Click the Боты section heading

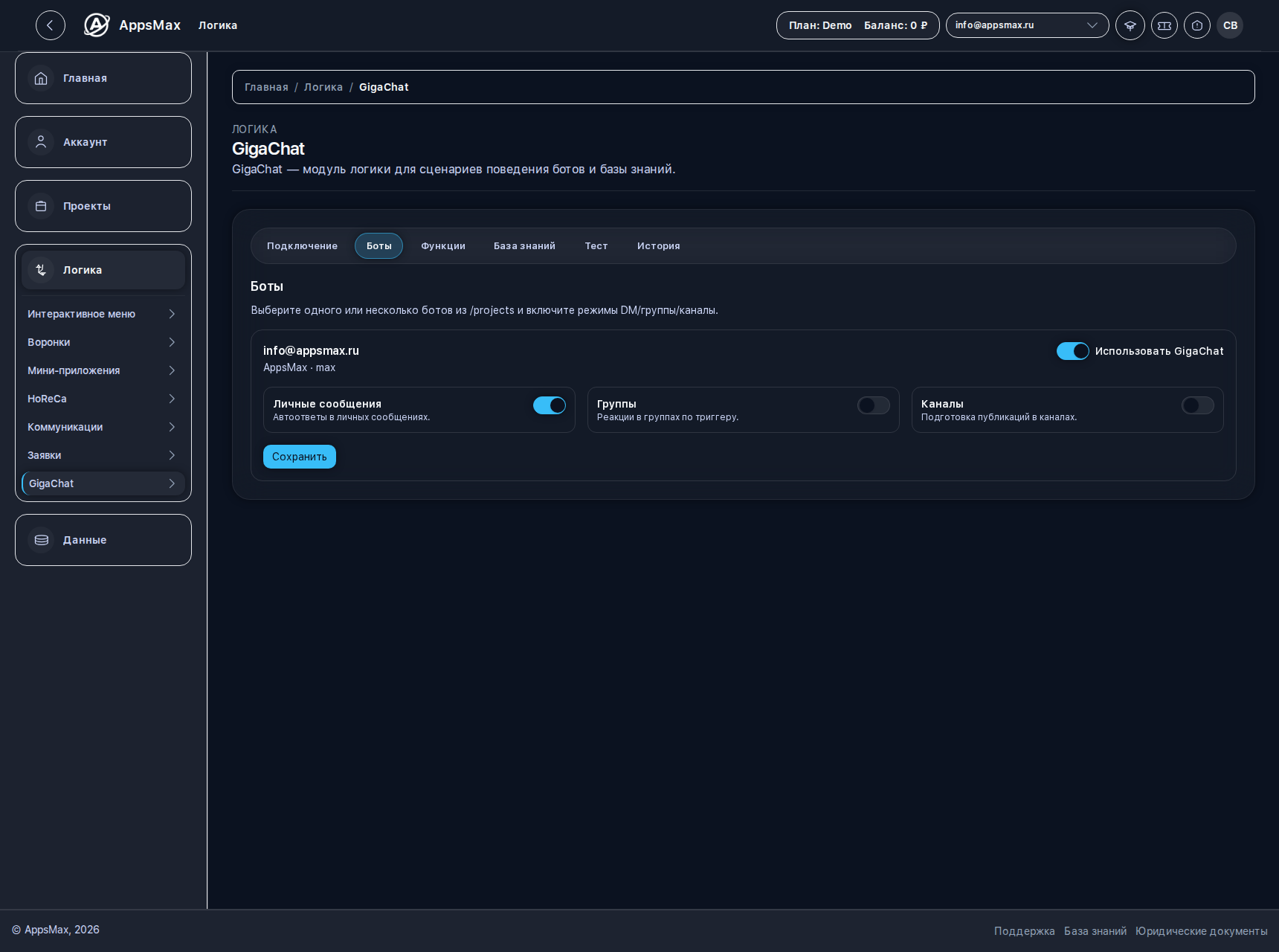267,286
